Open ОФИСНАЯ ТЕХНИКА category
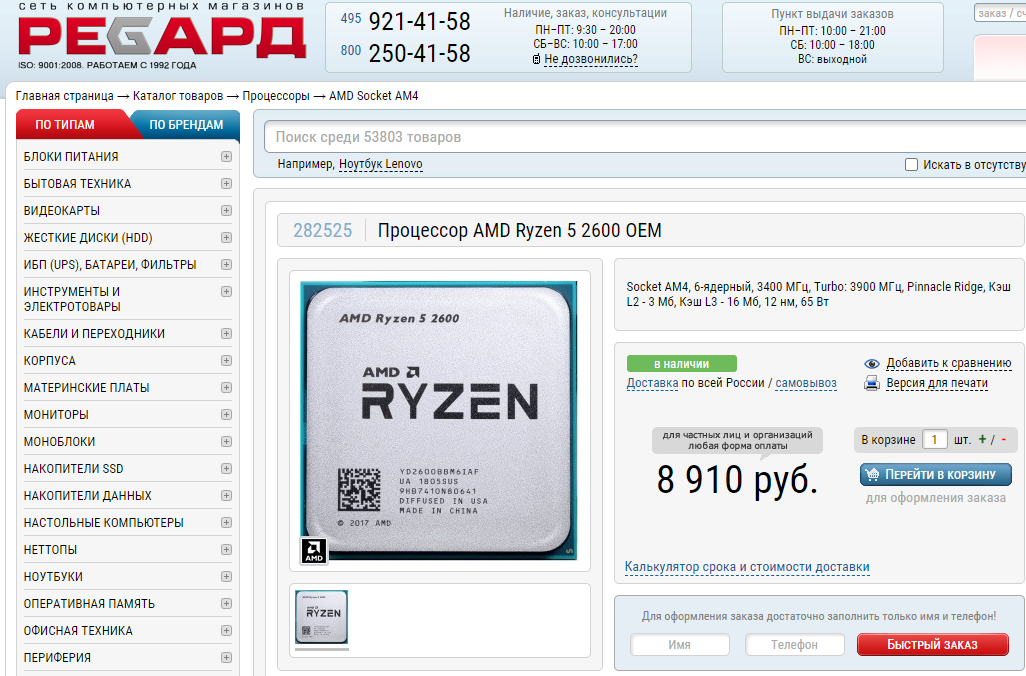Image resolution: width=1026 pixels, height=676 pixels. 78,631
